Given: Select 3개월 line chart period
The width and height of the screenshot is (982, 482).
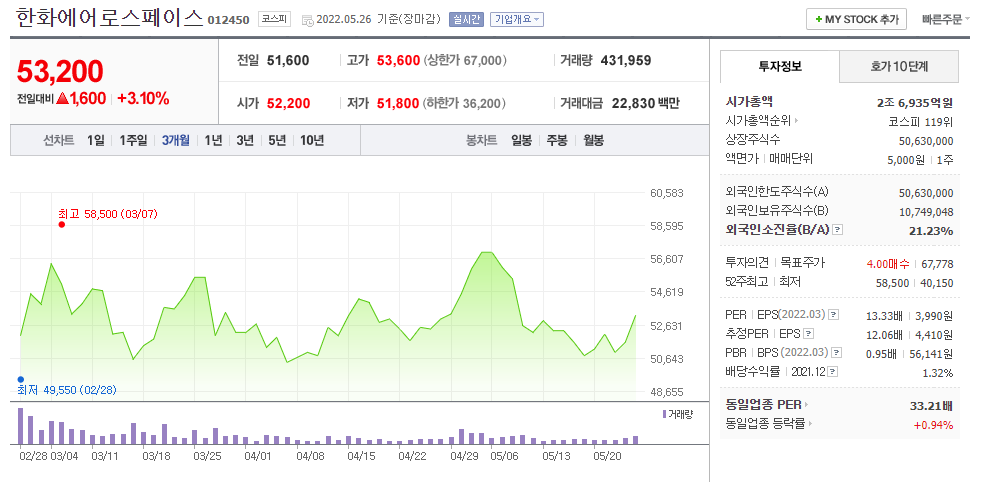Looking at the screenshot, I should 175,140.
